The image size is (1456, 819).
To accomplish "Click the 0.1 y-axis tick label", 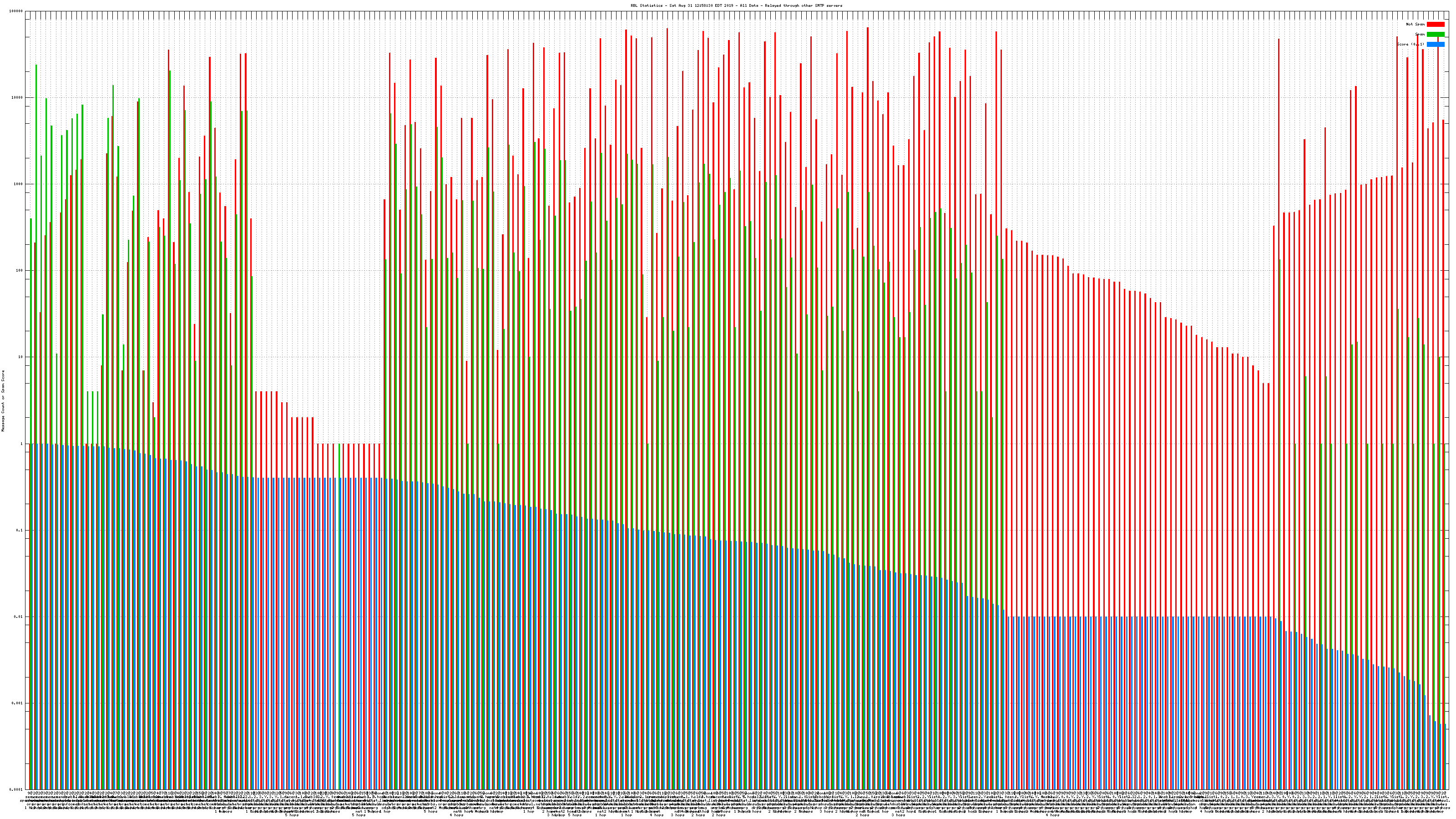I will pyautogui.click(x=20, y=530).
